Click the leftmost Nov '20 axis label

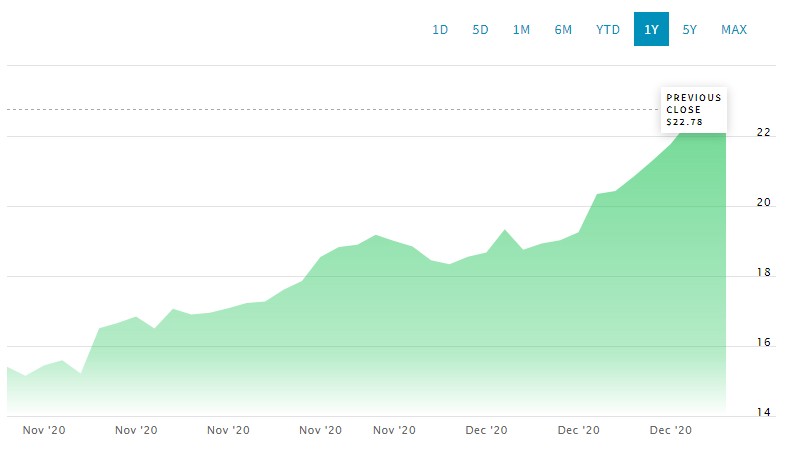[43, 430]
